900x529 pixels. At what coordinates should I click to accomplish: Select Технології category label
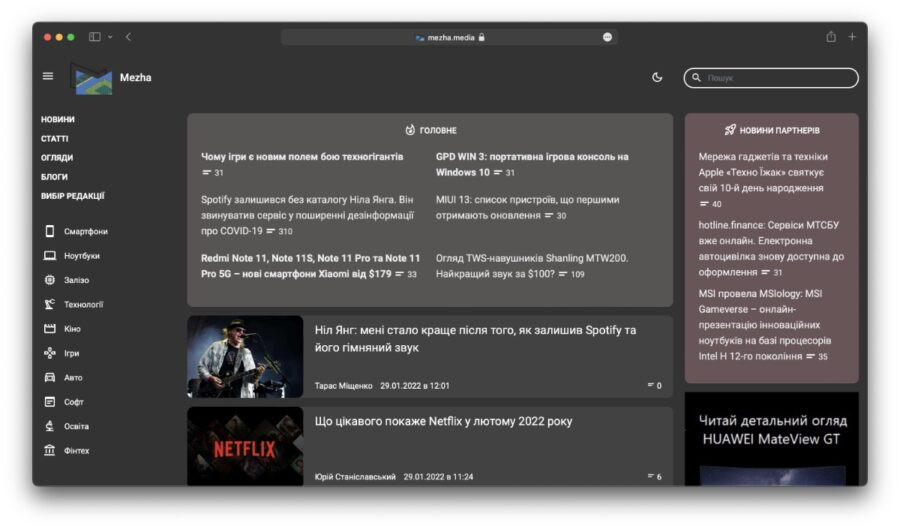83,305
